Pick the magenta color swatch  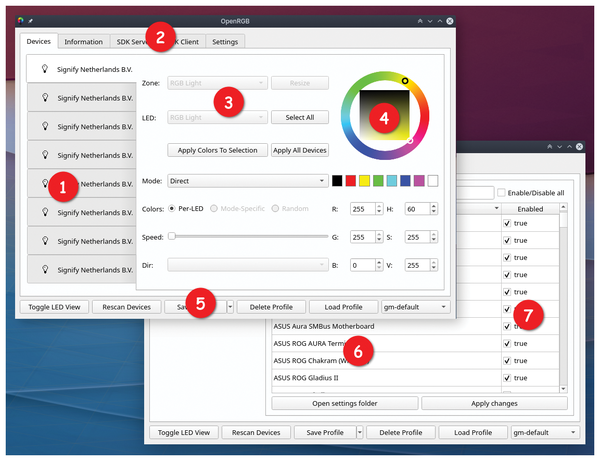pyautogui.click(x=419, y=181)
